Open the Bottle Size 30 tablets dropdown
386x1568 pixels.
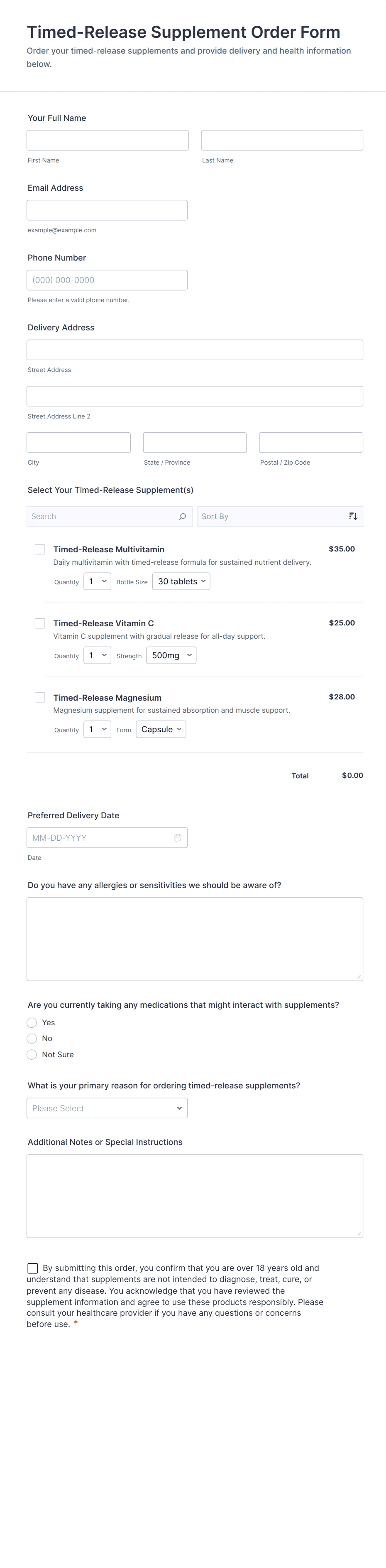pyautogui.click(x=181, y=581)
